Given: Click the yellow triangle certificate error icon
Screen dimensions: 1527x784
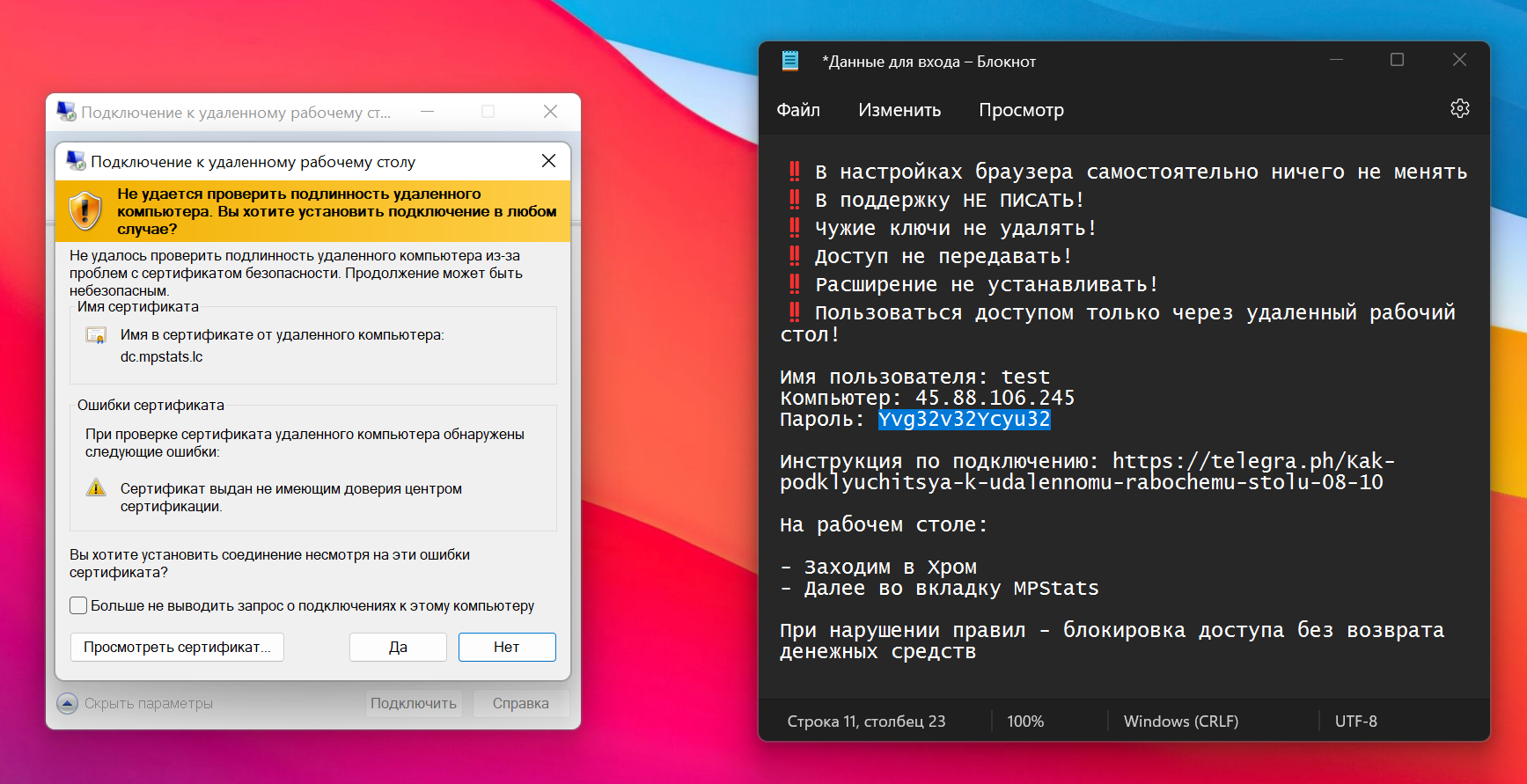Looking at the screenshot, I should coord(96,487).
